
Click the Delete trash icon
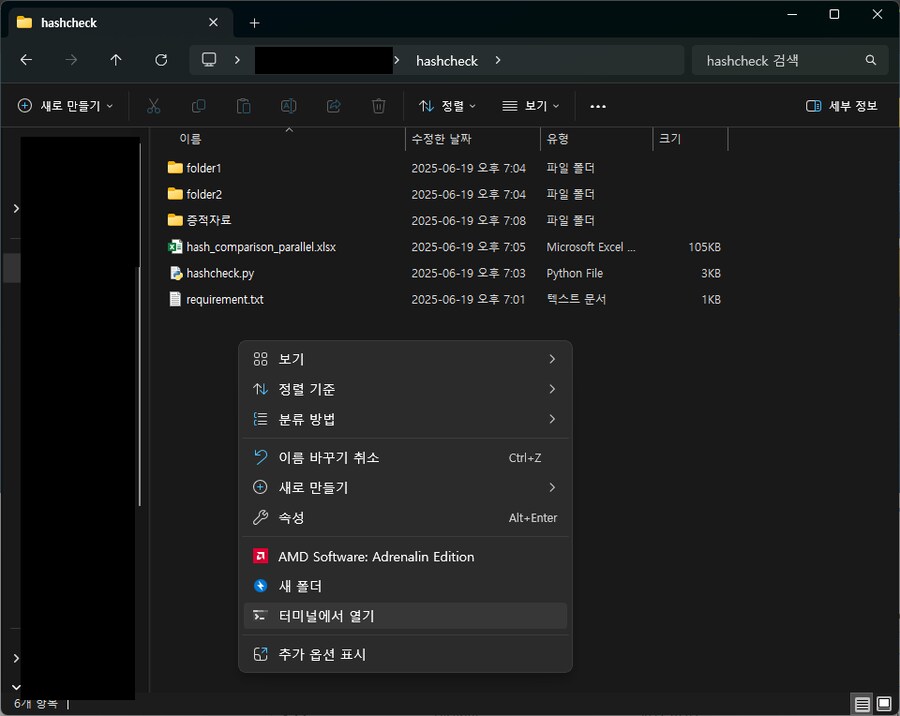(379, 106)
